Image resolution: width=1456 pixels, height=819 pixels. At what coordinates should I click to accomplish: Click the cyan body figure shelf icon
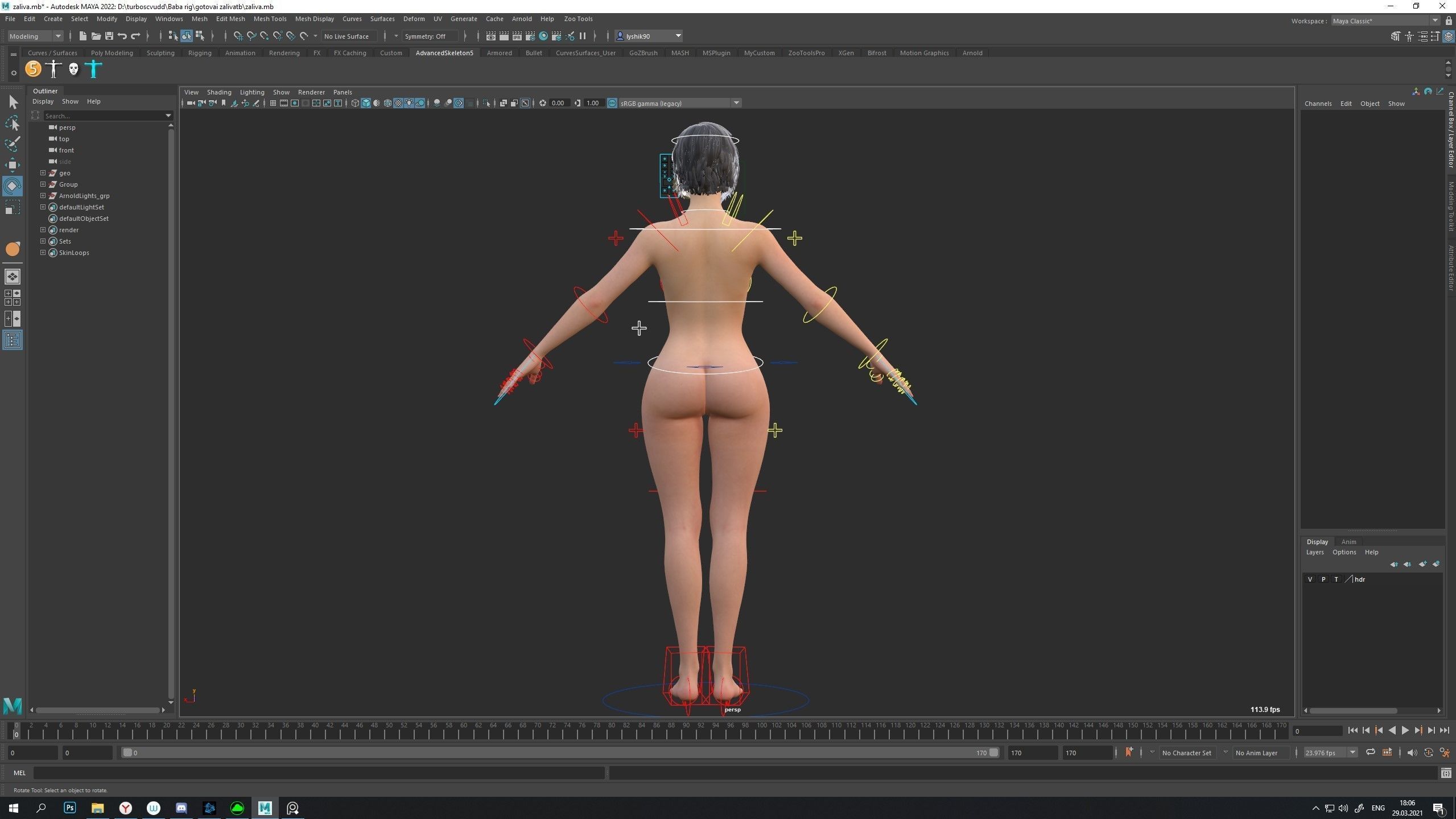[x=93, y=69]
